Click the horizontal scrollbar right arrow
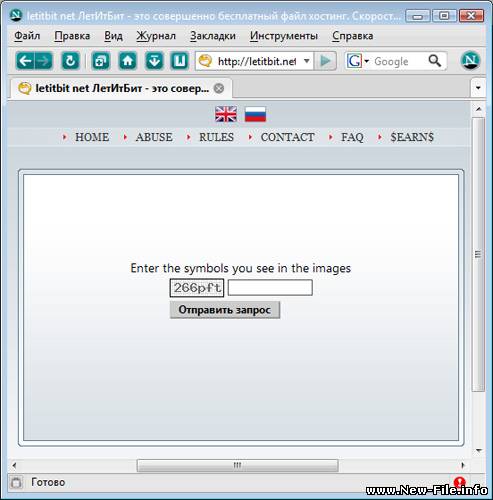This screenshot has width=493, height=500. coord(463,465)
